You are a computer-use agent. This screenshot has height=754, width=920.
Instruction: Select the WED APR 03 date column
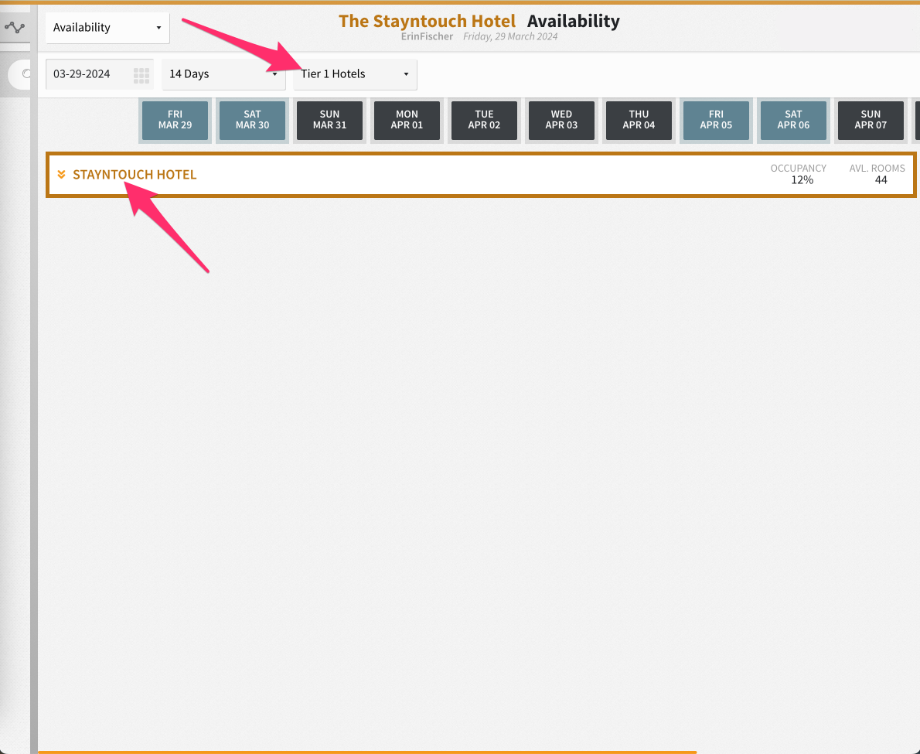pos(562,120)
